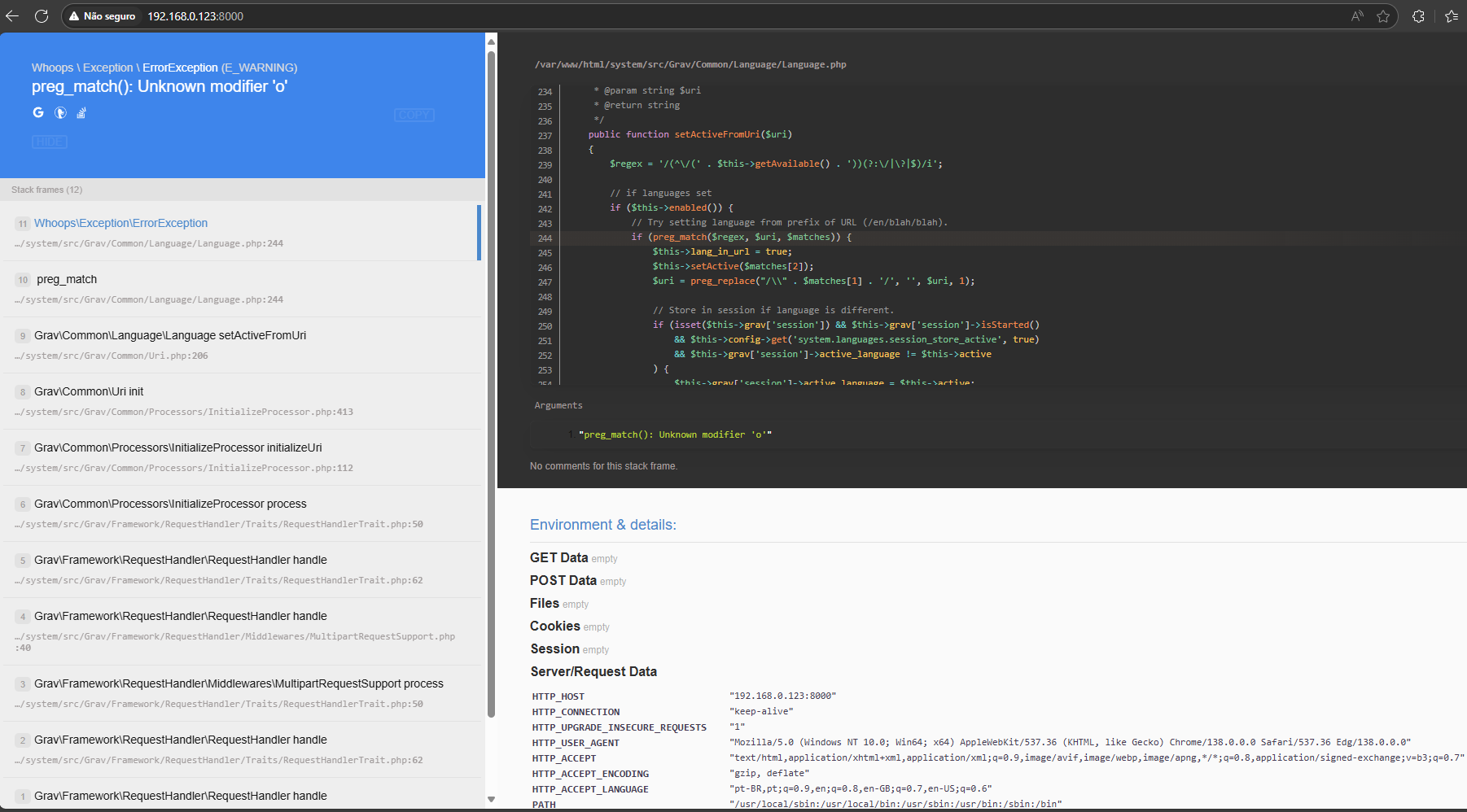This screenshot has height=812, width=1467.
Task: Click the 'Não seguro' security warning
Action: click(x=102, y=16)
